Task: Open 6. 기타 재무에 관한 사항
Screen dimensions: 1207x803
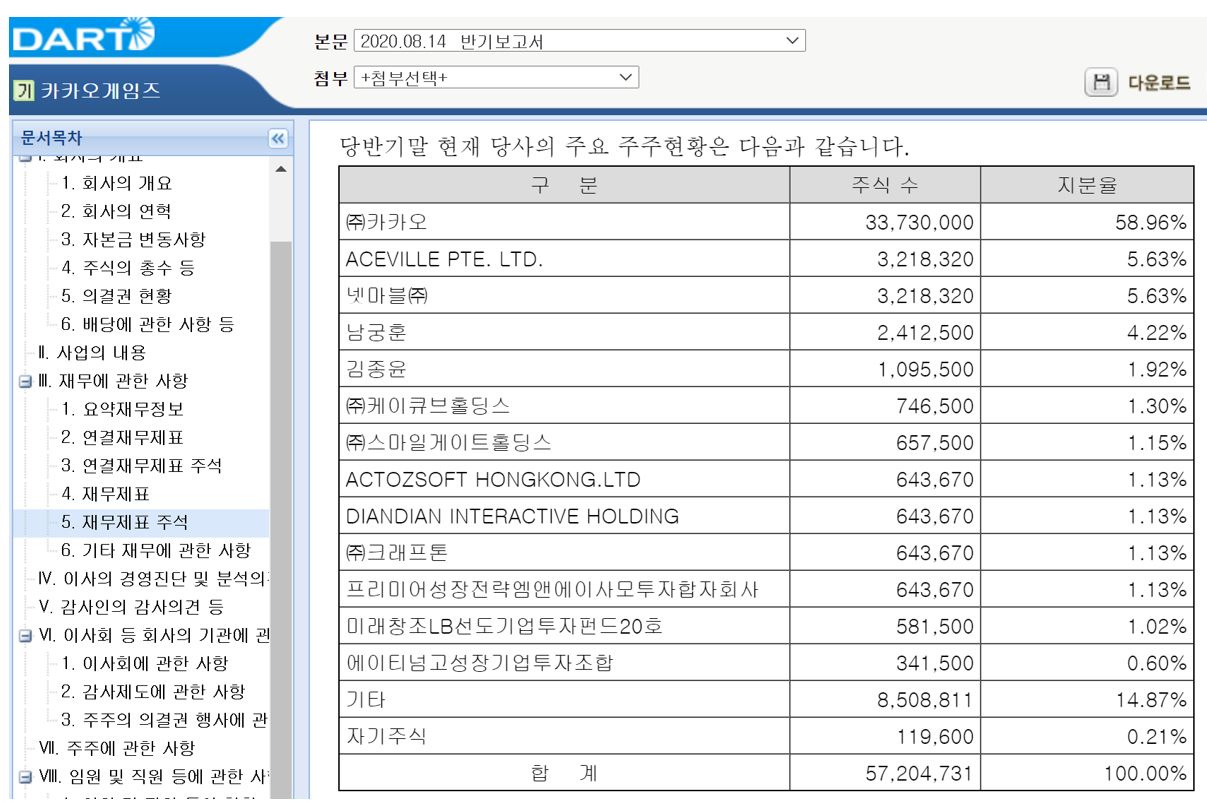Action: [155, 550]
